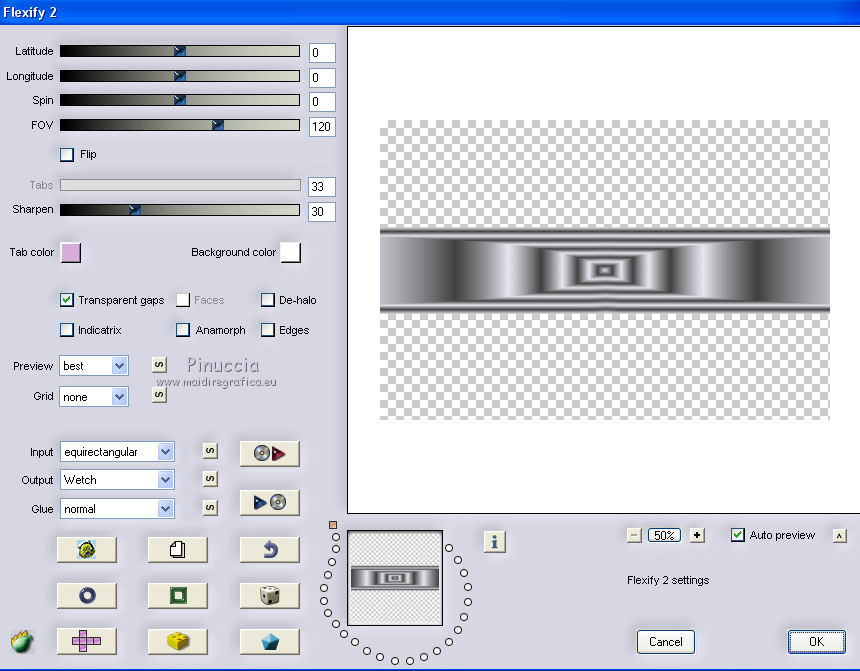The width and height of the screenshot is (860, 671).
Task: Click the S button next to Input dropdown
Action: pos(210,451)
